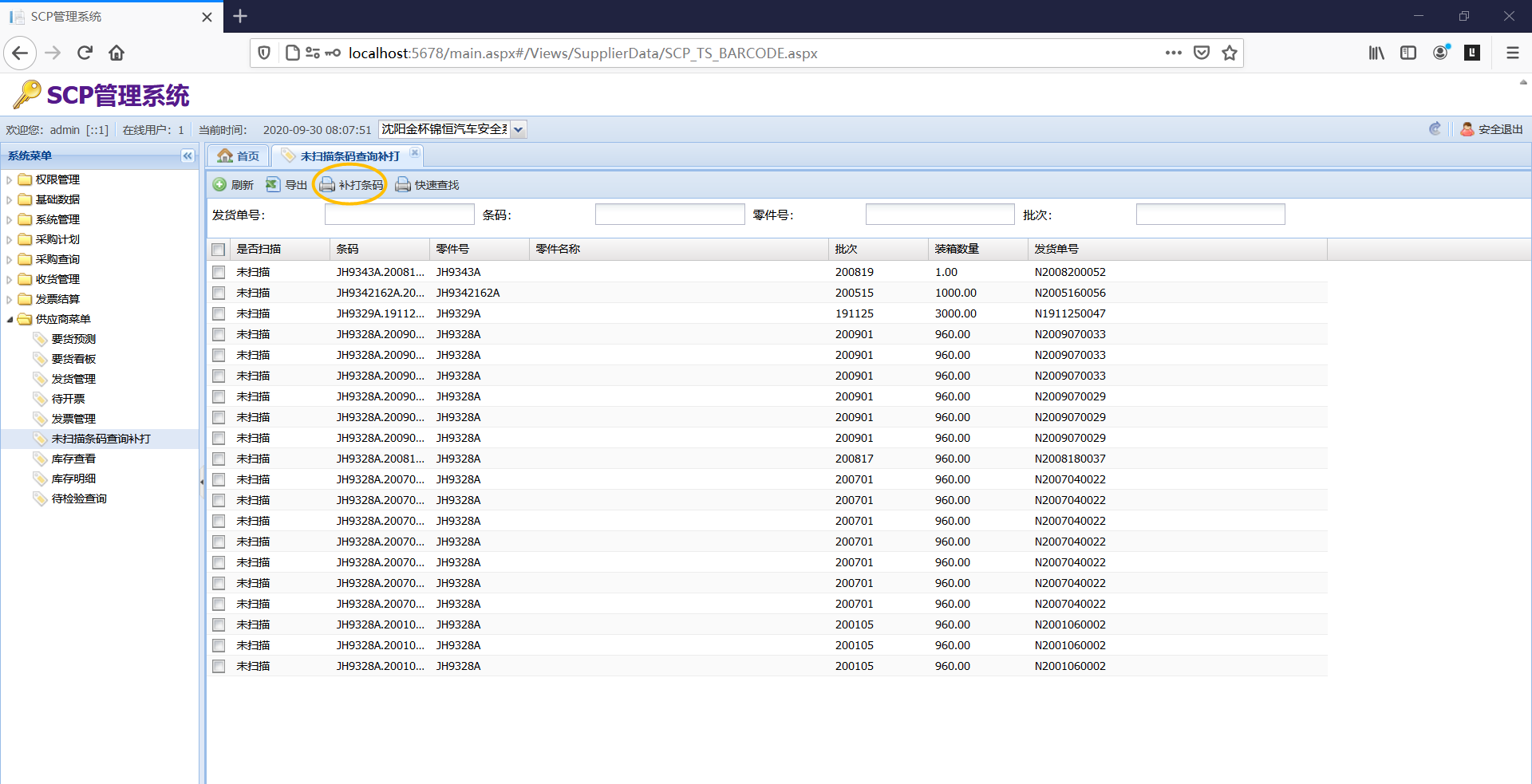Click the 库存明细 tag icon in the sidebar
The height and width of the screenshot is (784, 1532).
pos(40,479)
